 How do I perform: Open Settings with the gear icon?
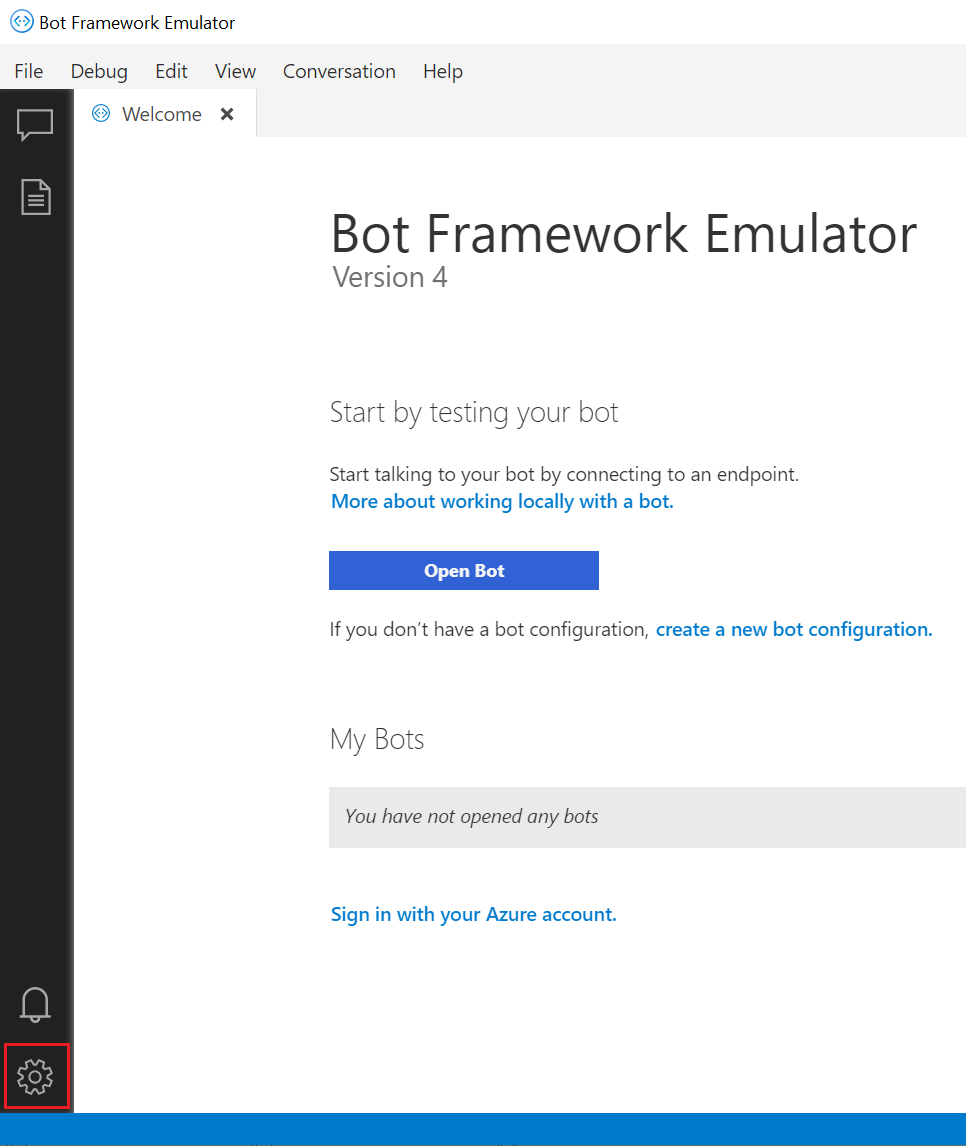point(35,1077)
